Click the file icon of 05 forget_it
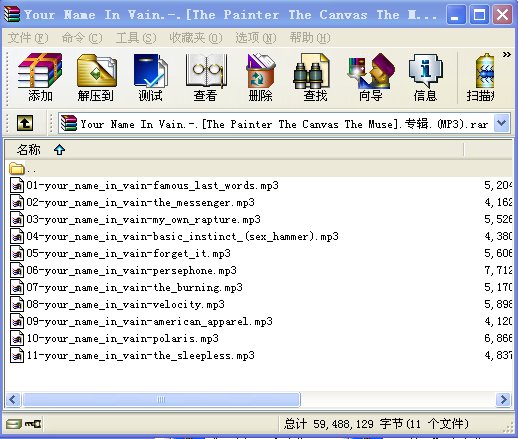Viewport: 518px width, 439px height. [x=17, y=253]
